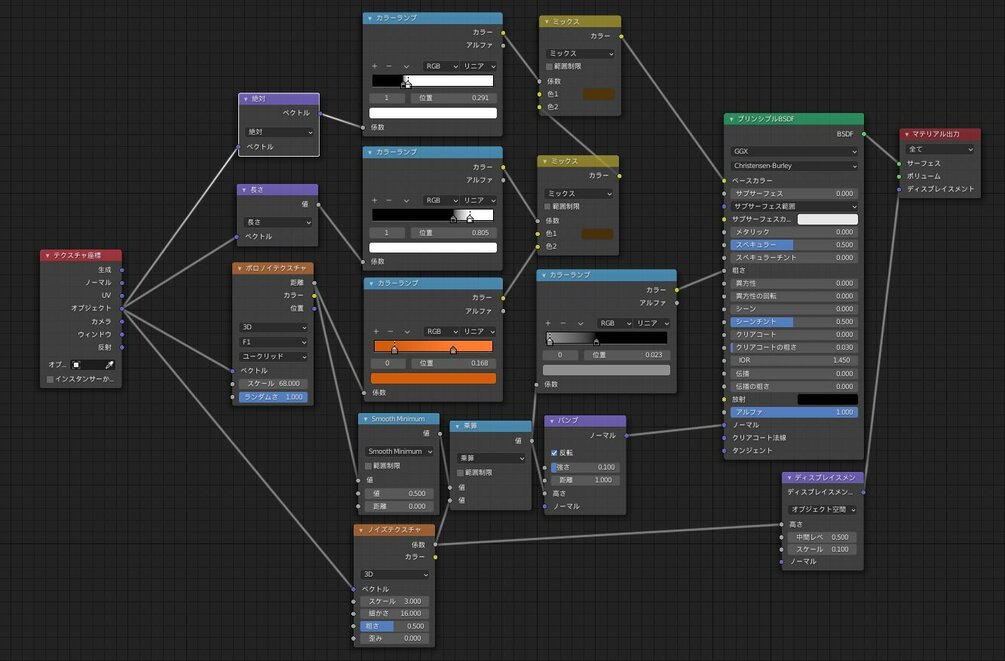Collapse the ノイズテクスチャ node
This screenshot has width=1005, height=661.
click(x=361, y=530)
